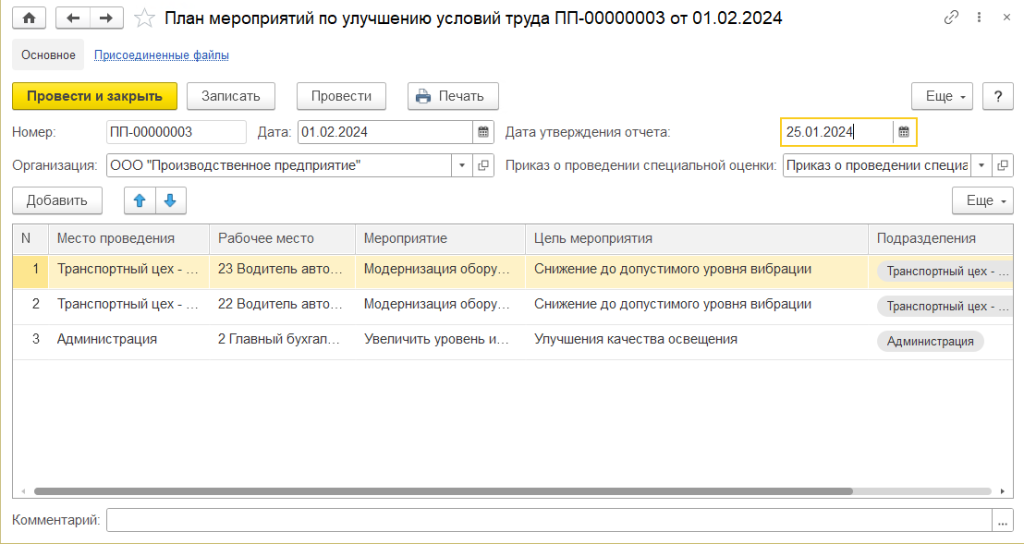Viewport: 1024px width, 544px height.
Task: Expand the Организация dropdown list
Action: (x=462, y=165)
